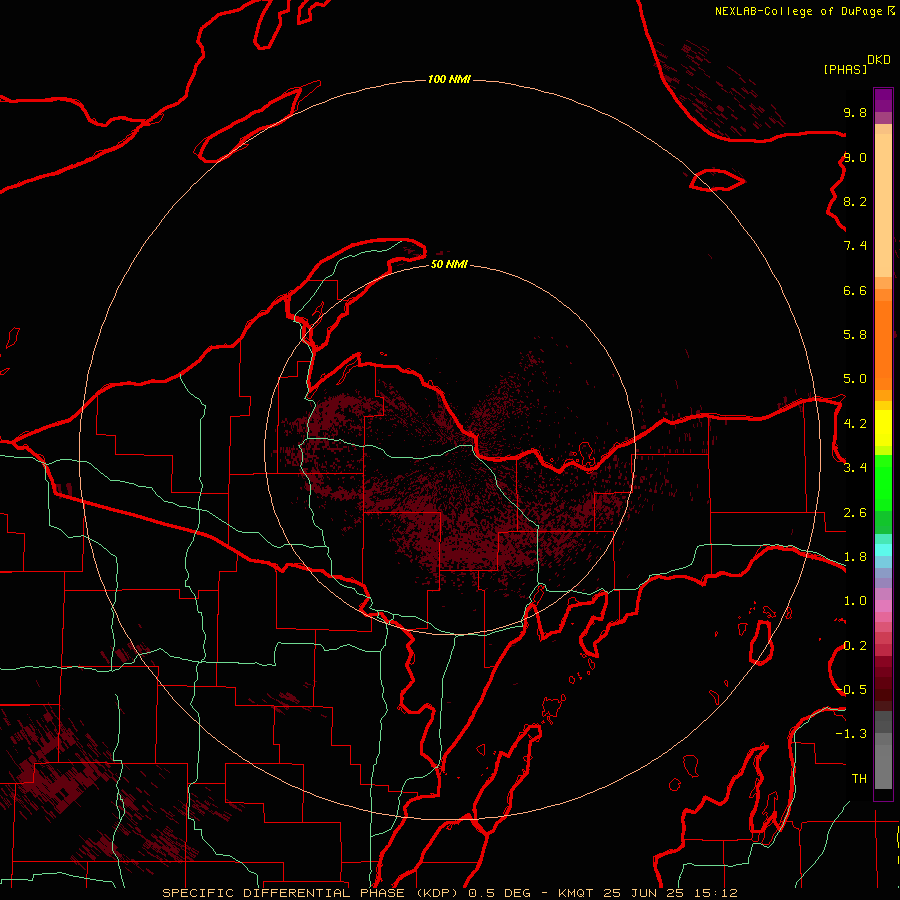Click the TH threshold legend label
The width and height of the screenshot is (900, 900).
(859, 779)
